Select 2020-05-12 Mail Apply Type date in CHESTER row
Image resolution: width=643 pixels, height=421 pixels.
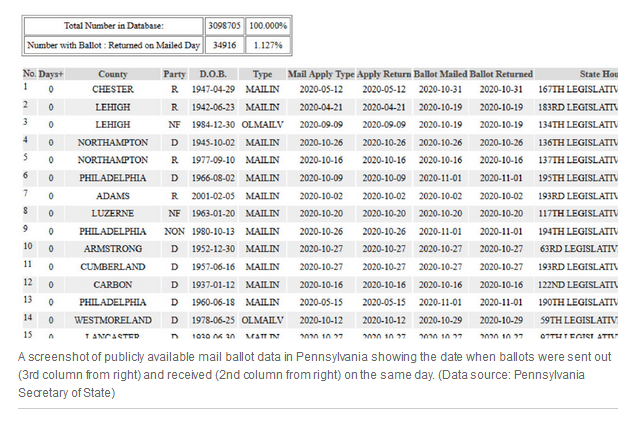(321, 89)
